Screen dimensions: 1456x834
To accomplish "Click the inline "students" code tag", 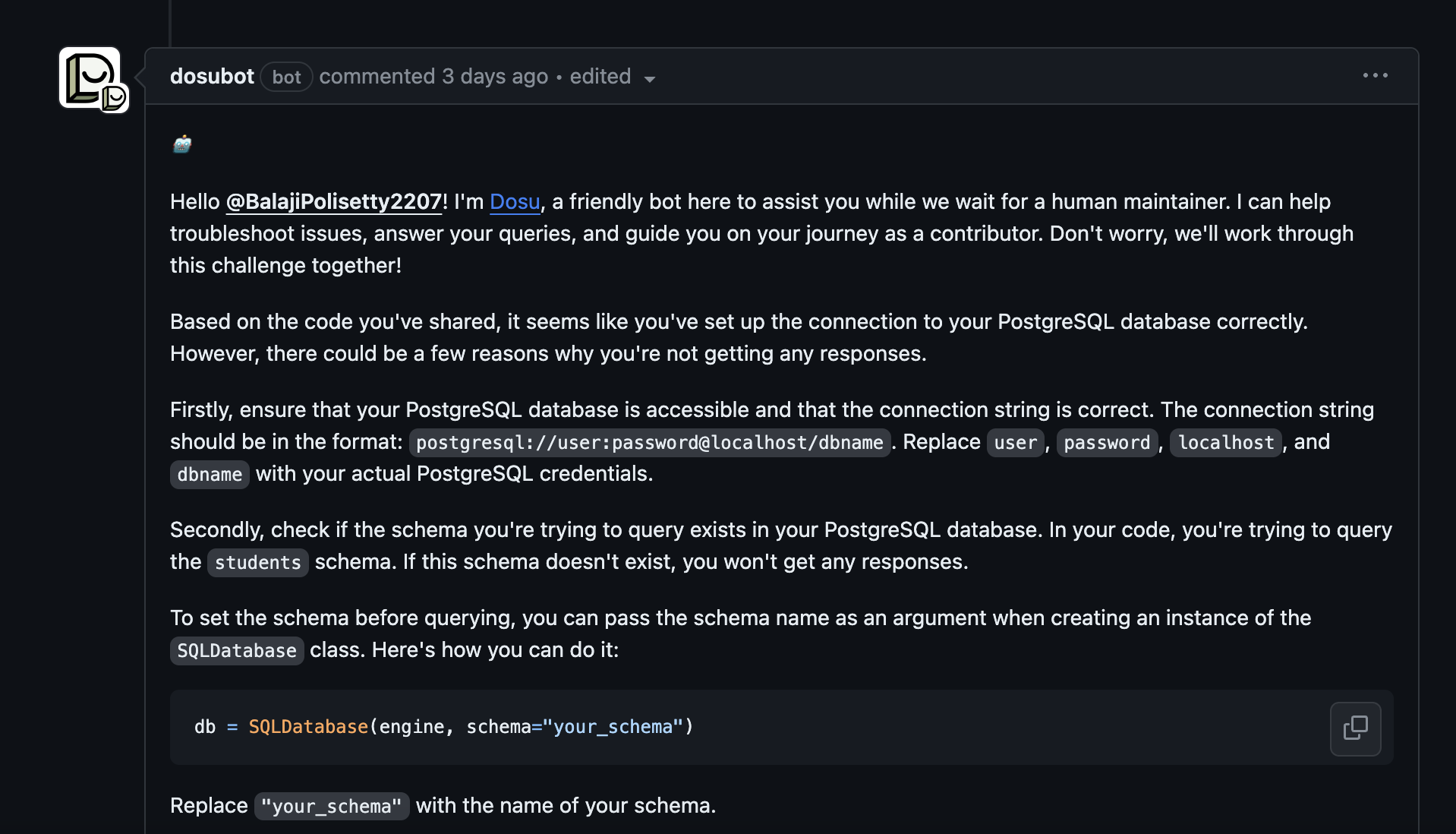I will 257,563.
